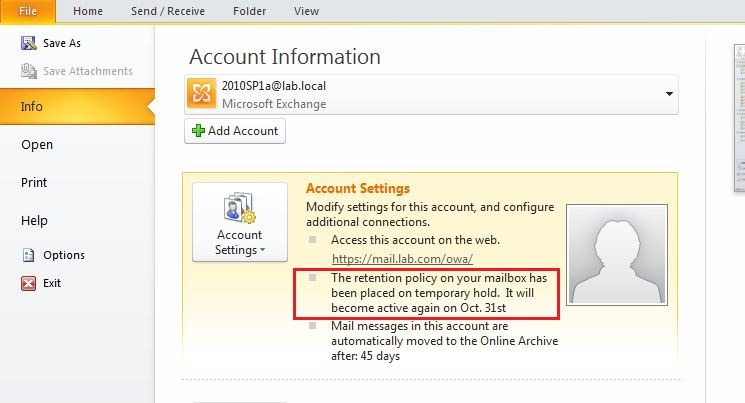Select the 2010SP1a@lab.local account box
Image resolution: width=745 pixels, height=403 pixels.
pos(431,94)
